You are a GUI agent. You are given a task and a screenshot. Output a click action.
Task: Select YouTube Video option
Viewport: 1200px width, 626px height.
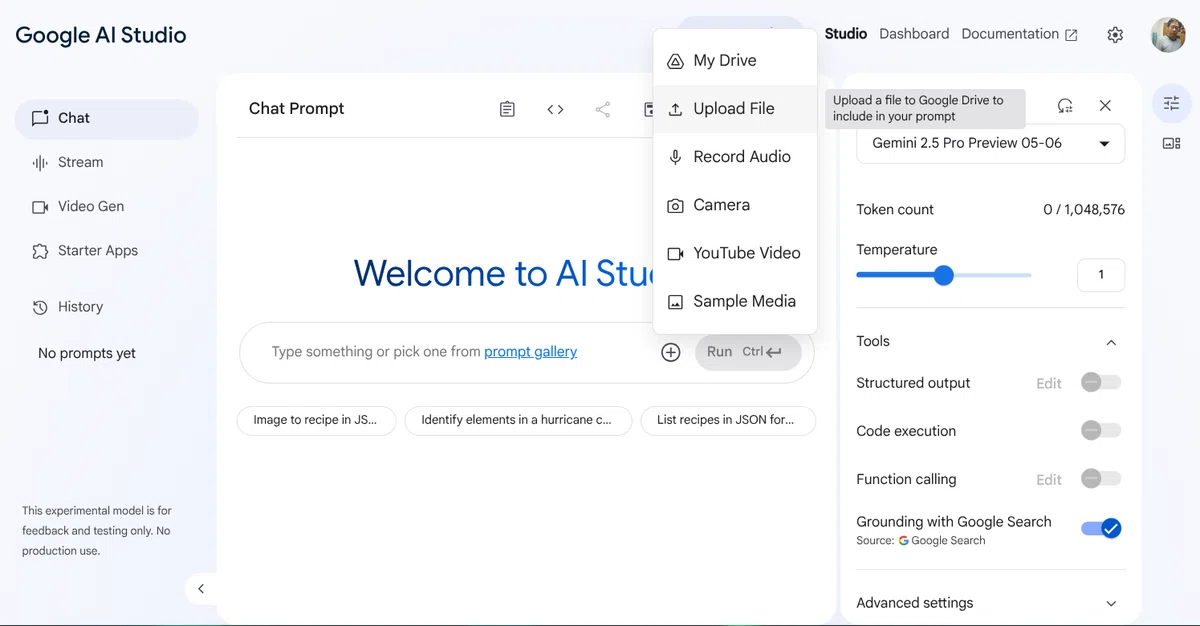pos(735,253)
